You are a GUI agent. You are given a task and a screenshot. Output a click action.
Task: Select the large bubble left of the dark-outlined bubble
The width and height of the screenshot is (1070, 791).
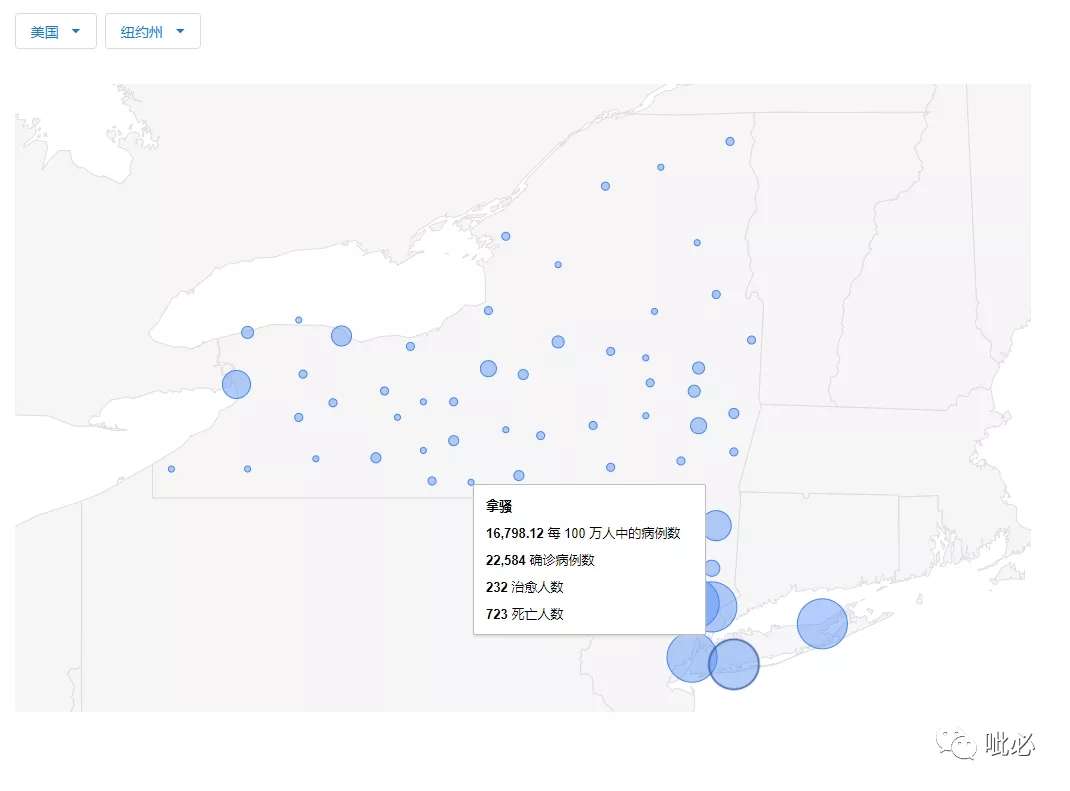(x=691, y=657)
